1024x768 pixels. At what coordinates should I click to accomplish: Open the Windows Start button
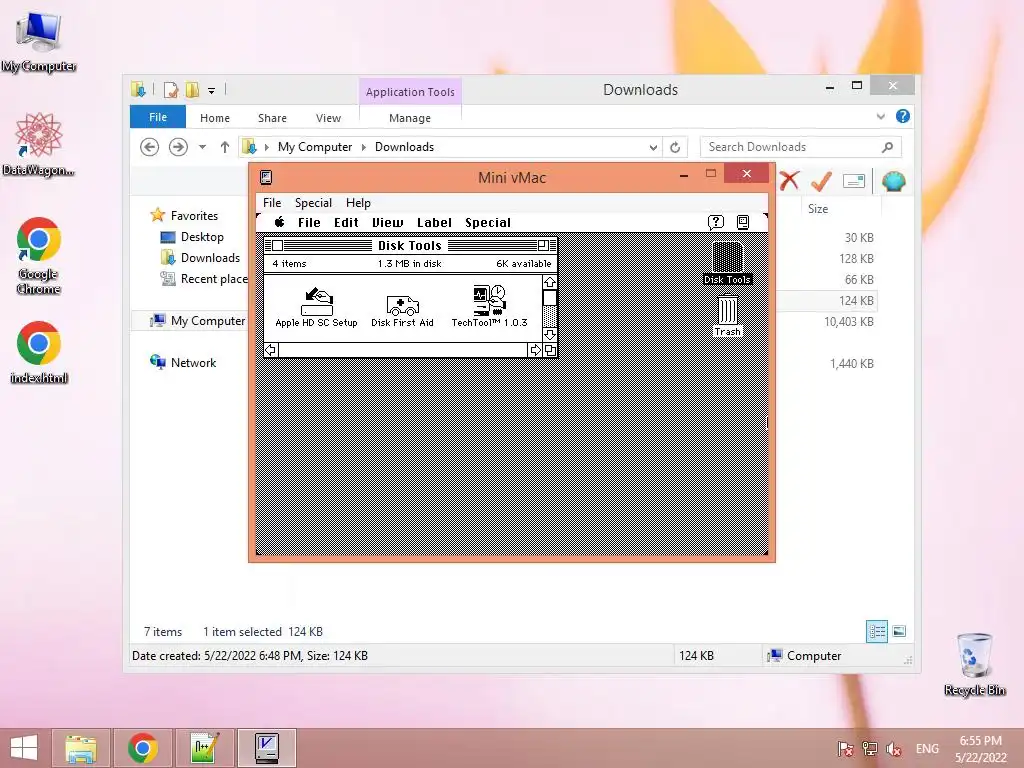point(24,748)
